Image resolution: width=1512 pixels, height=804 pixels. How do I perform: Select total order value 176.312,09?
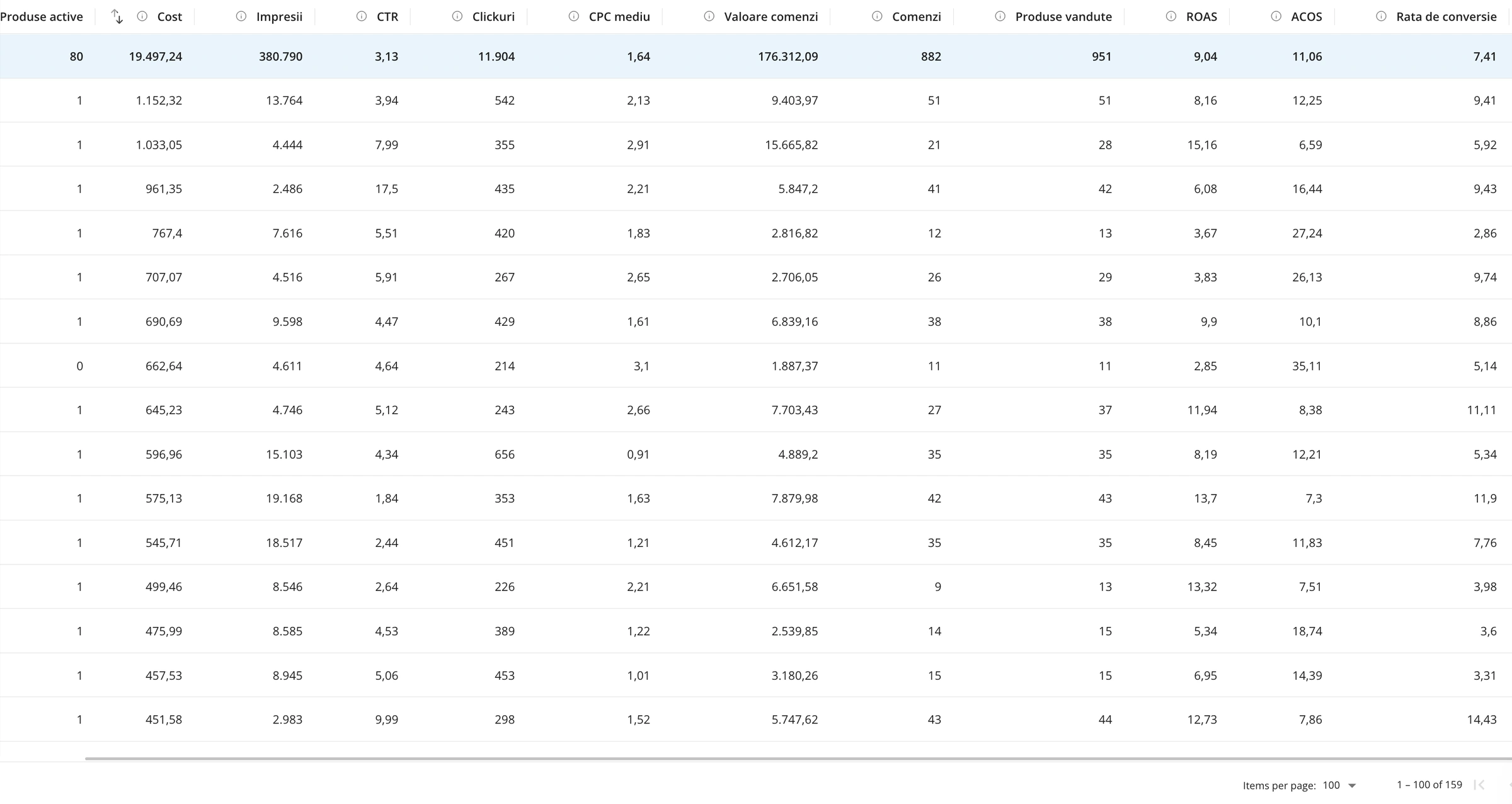click(x=788, y=56)
